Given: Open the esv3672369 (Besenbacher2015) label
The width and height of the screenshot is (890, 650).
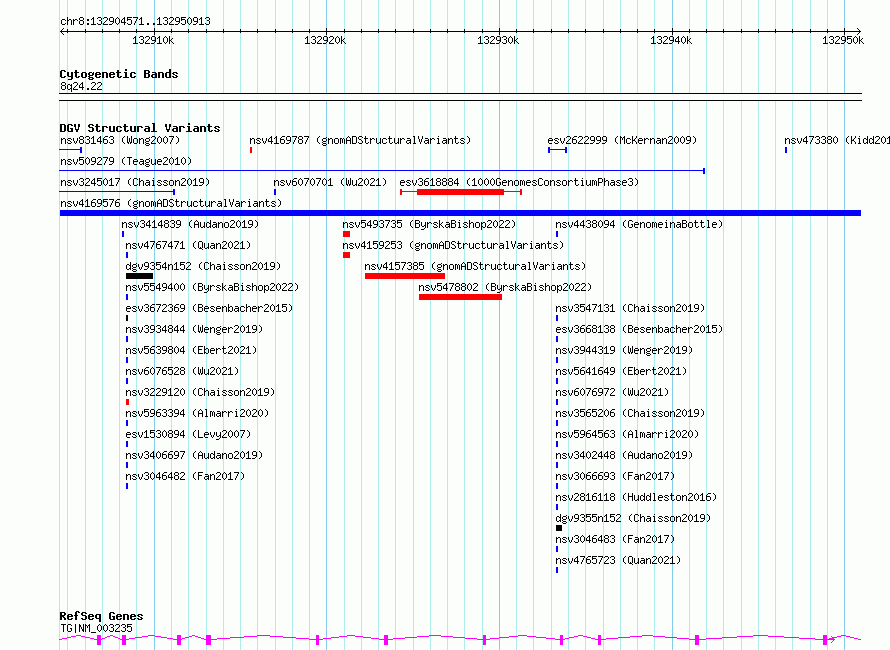Looking at the screenshot, I should (x=209, y=308).
